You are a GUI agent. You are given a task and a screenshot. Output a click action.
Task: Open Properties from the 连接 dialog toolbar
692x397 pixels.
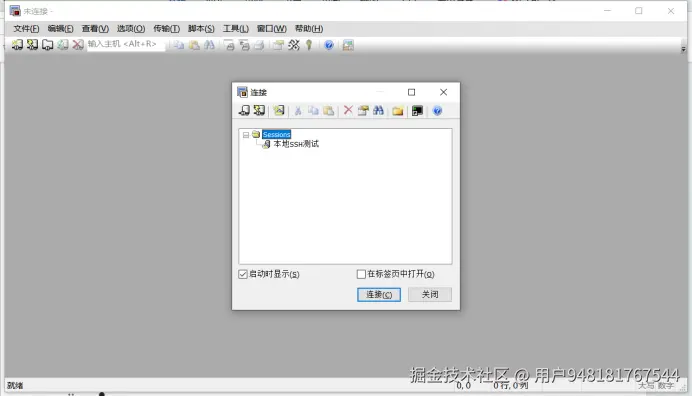[x=363, y=111]
